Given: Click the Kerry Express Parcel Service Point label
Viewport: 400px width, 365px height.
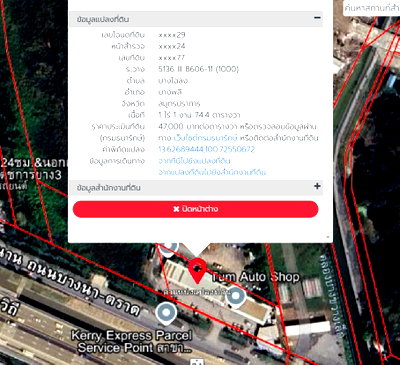Looking at the screenshot, I should tap(132, 342).
